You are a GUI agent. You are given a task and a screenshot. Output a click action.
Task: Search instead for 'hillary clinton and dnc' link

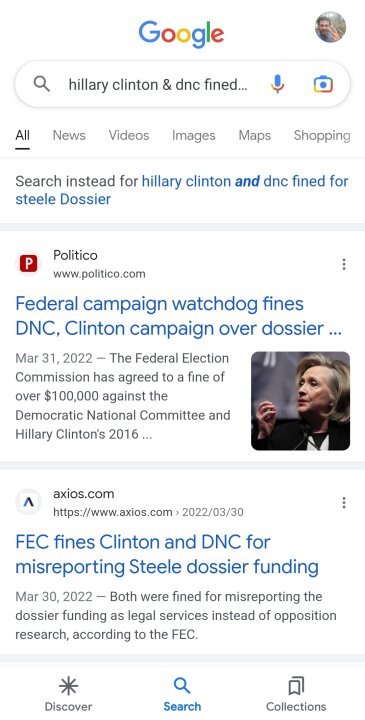(182, 190)
